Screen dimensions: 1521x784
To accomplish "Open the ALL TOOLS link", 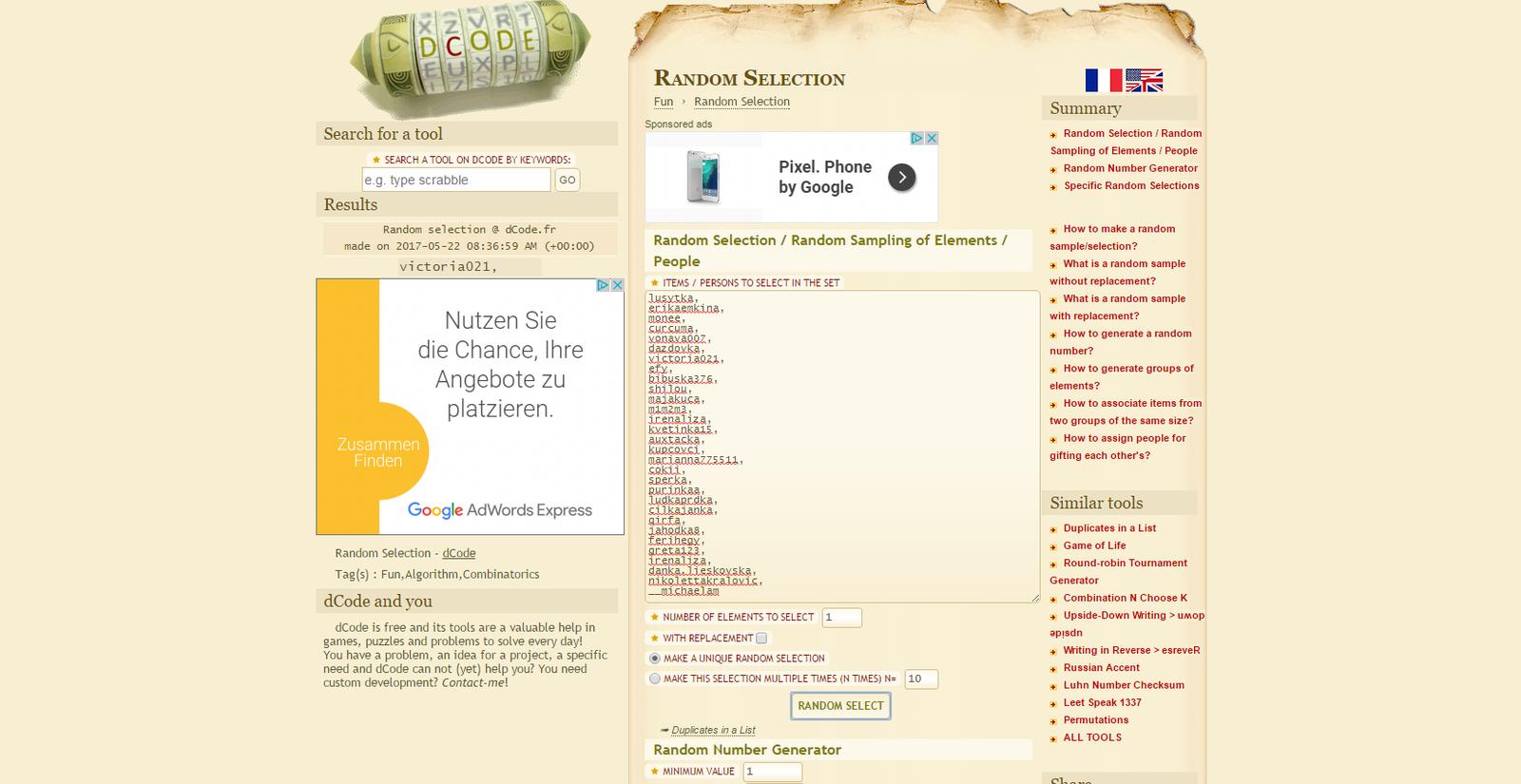I will coord(1092,737).
